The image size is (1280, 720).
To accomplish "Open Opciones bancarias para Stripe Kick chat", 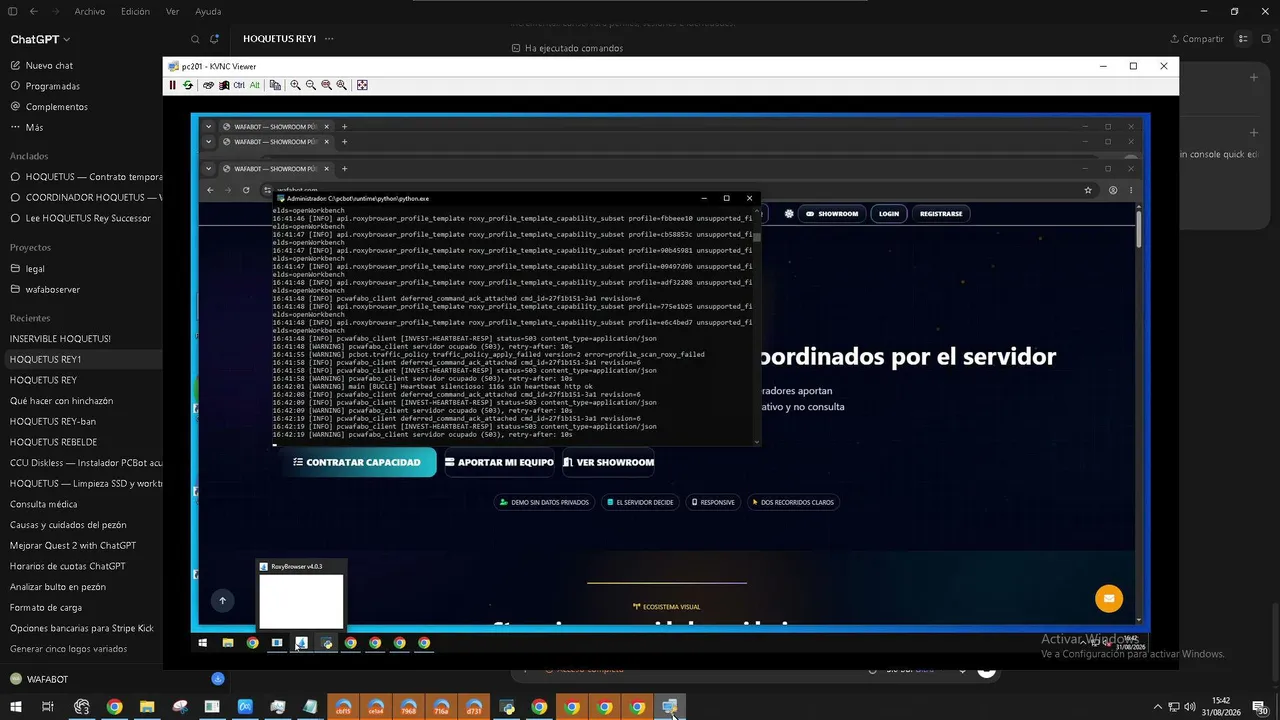I will coord(82,628).
